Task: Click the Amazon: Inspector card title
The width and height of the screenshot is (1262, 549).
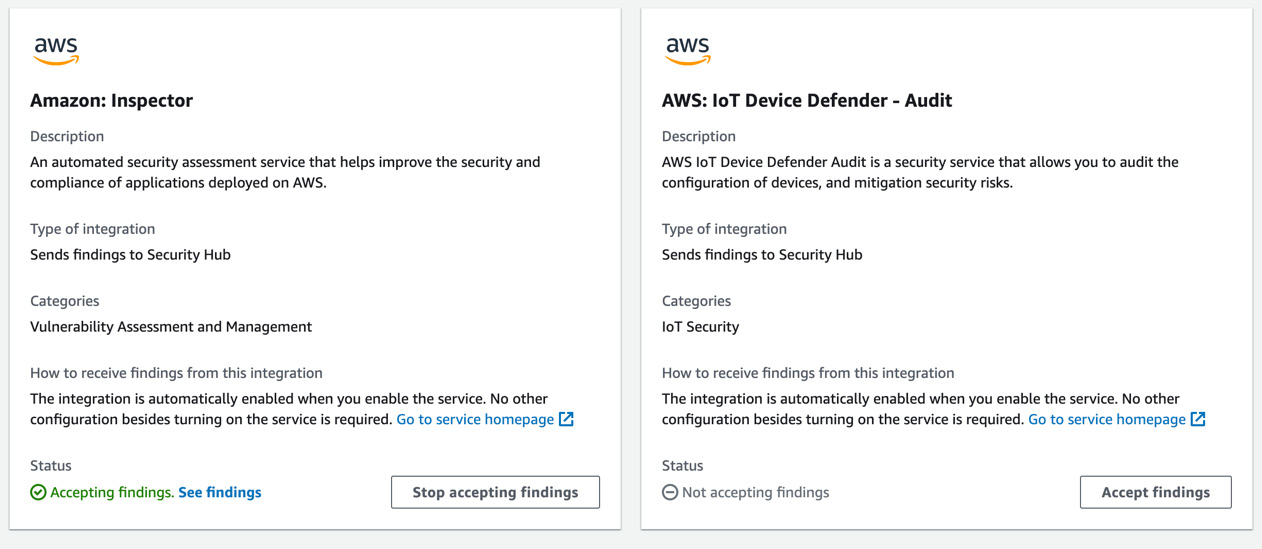Action: click(111, 100)
